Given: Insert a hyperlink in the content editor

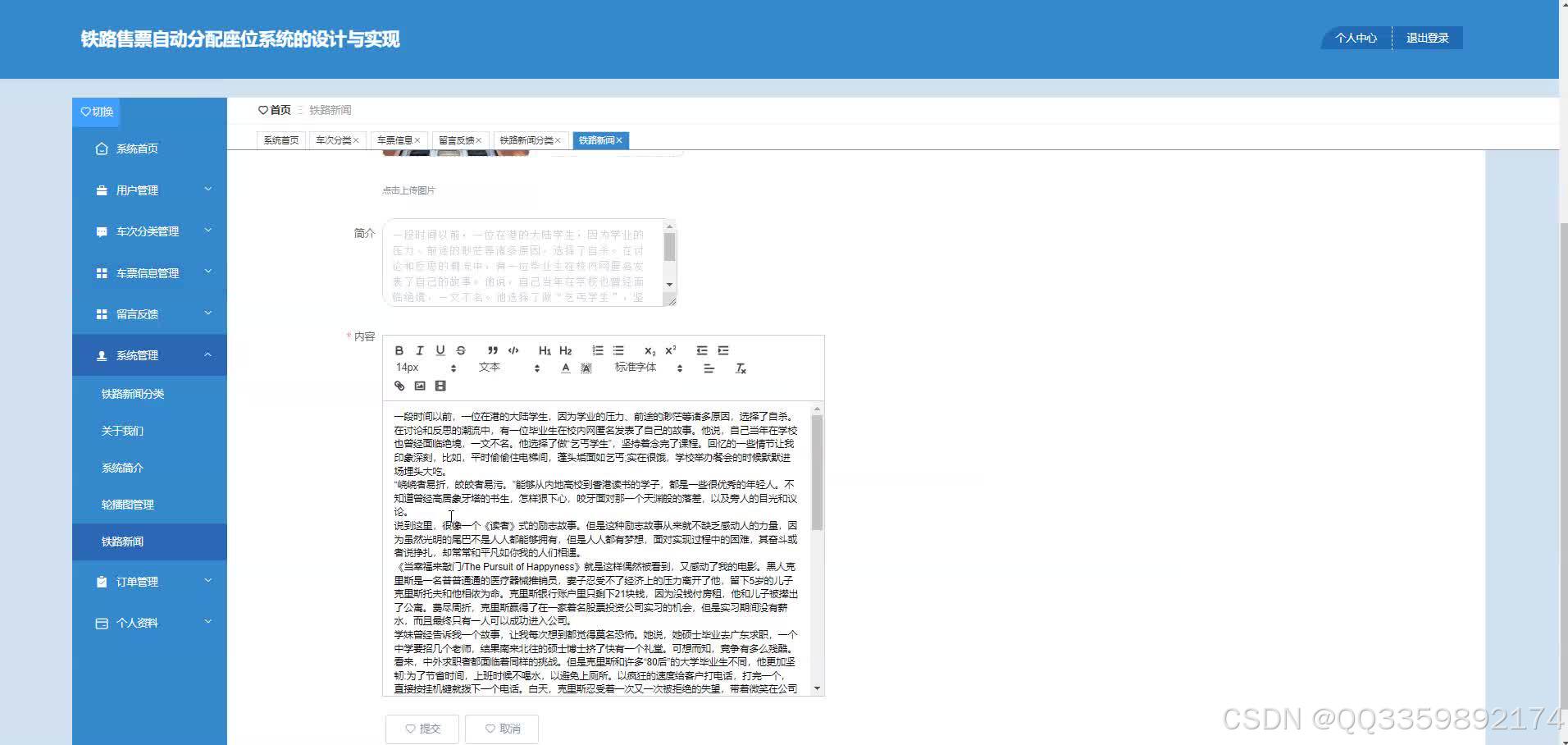Looking at the screenshot, I should (x=399, y=385).
